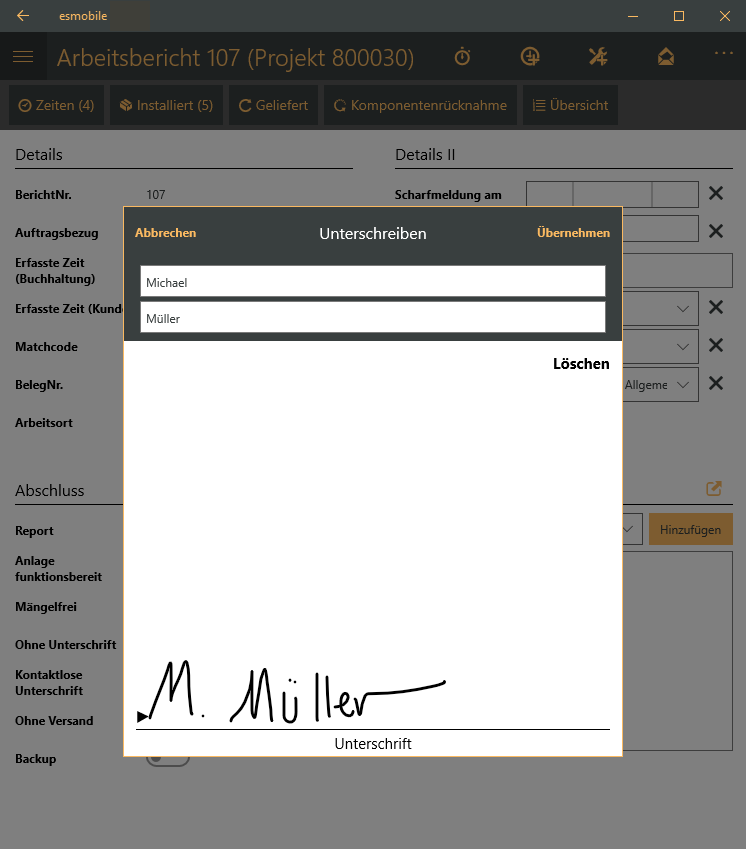Click the external link icon beside Abschluss
Image resolution: width=746 pixels, height=849 pixels.
pyautogui.click(x=714, y=489)
